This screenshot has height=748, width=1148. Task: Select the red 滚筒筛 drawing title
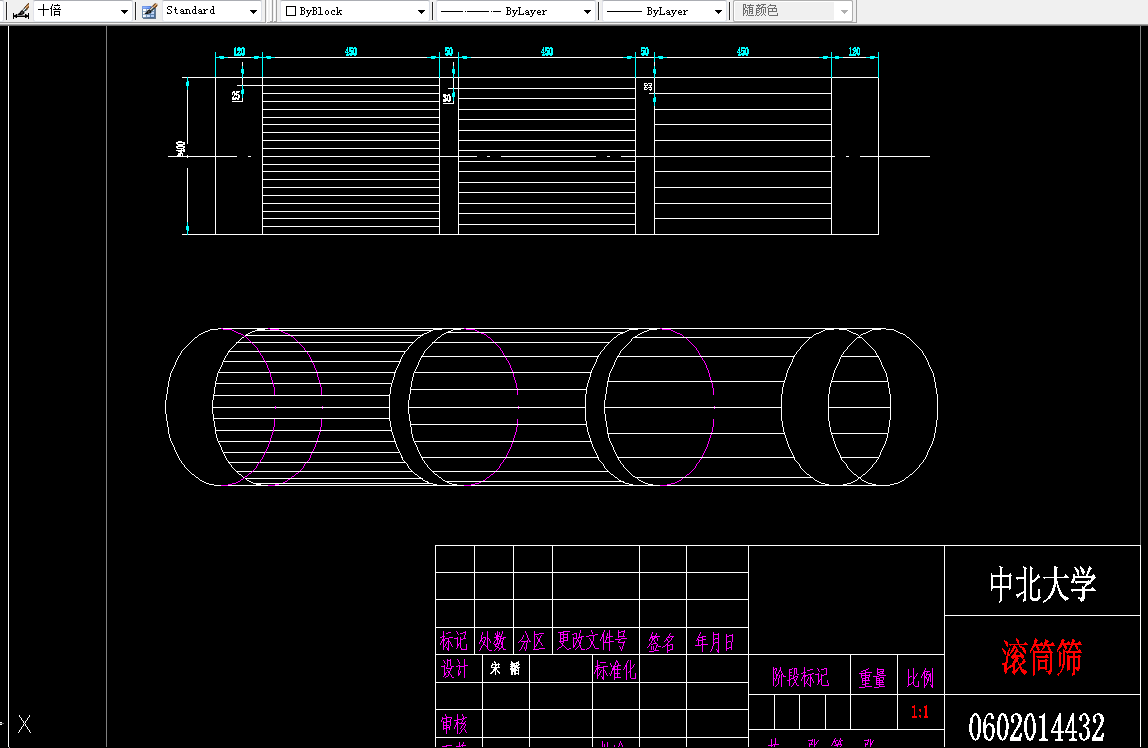pos(1042,657)
